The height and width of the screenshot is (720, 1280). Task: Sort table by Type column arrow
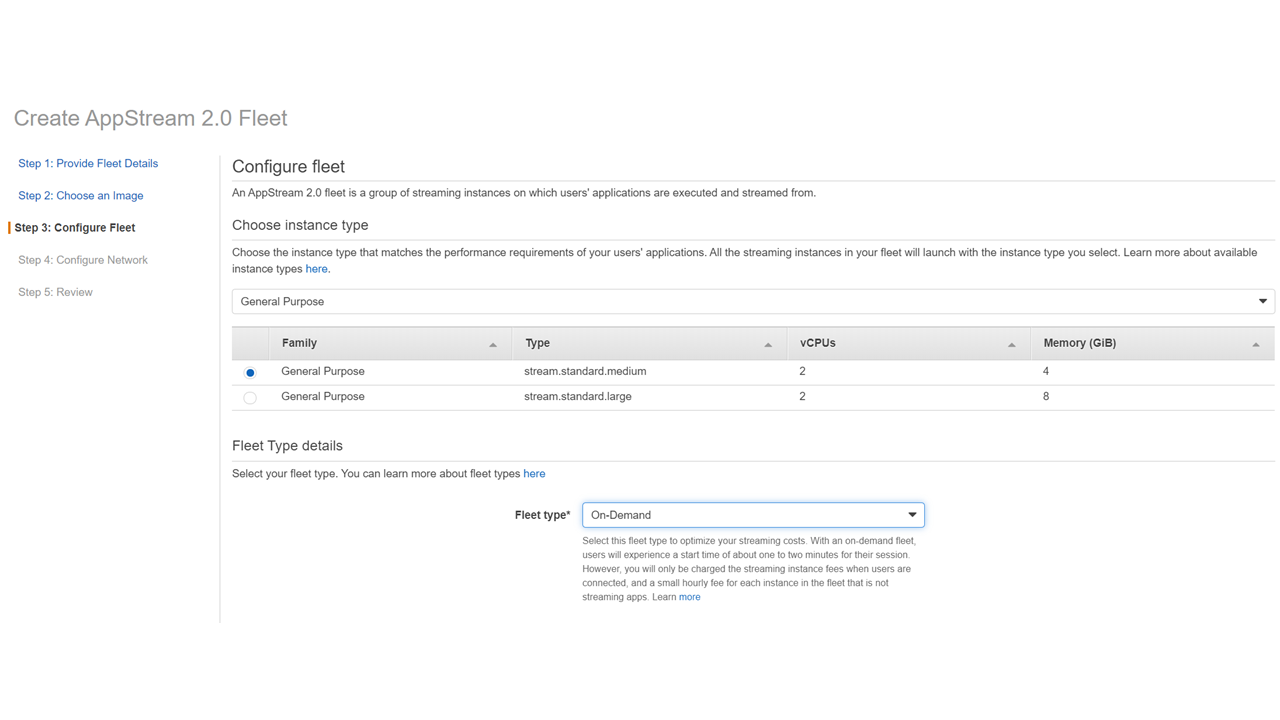click(768, 345)
